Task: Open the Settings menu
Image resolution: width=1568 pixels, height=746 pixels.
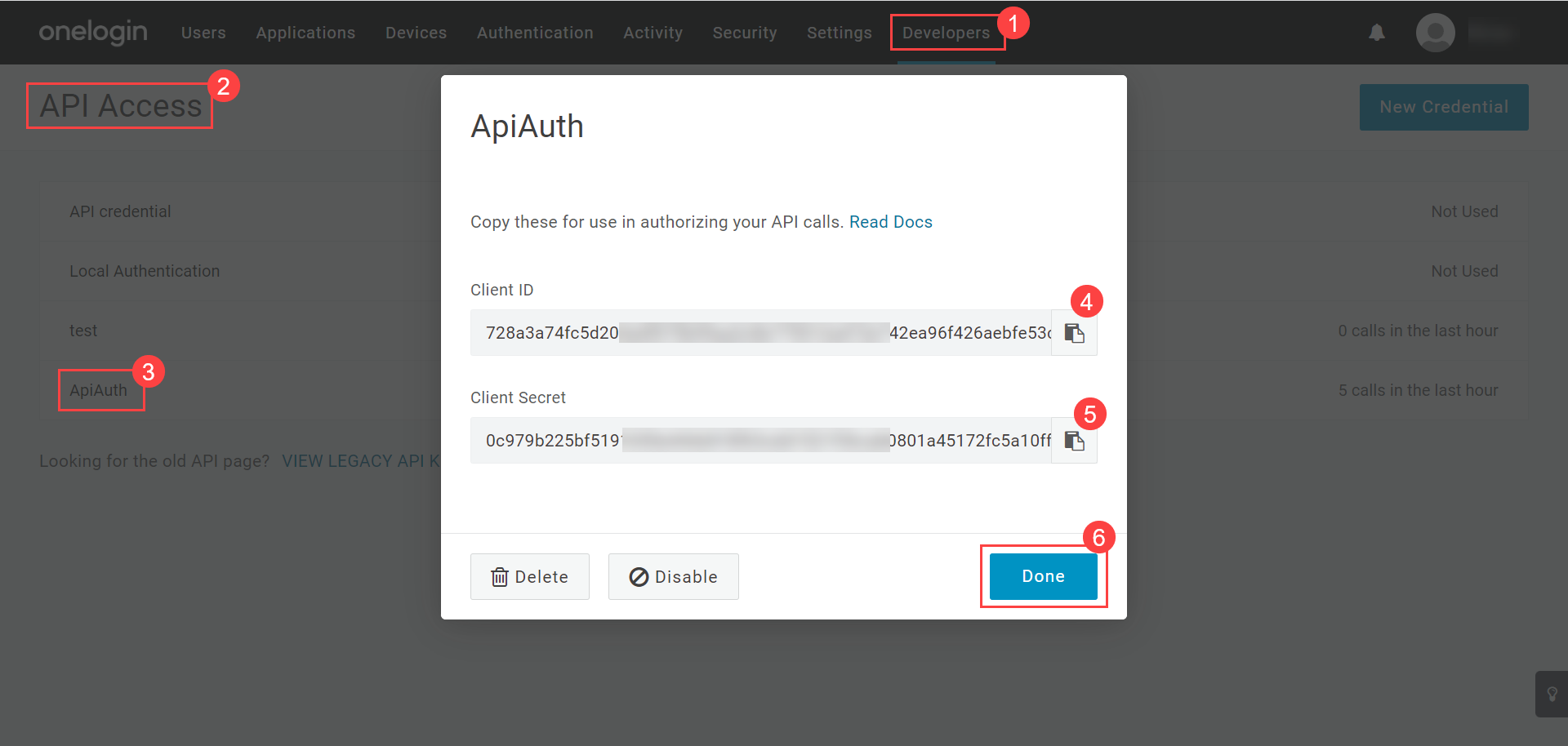Action: click(839, 33)
